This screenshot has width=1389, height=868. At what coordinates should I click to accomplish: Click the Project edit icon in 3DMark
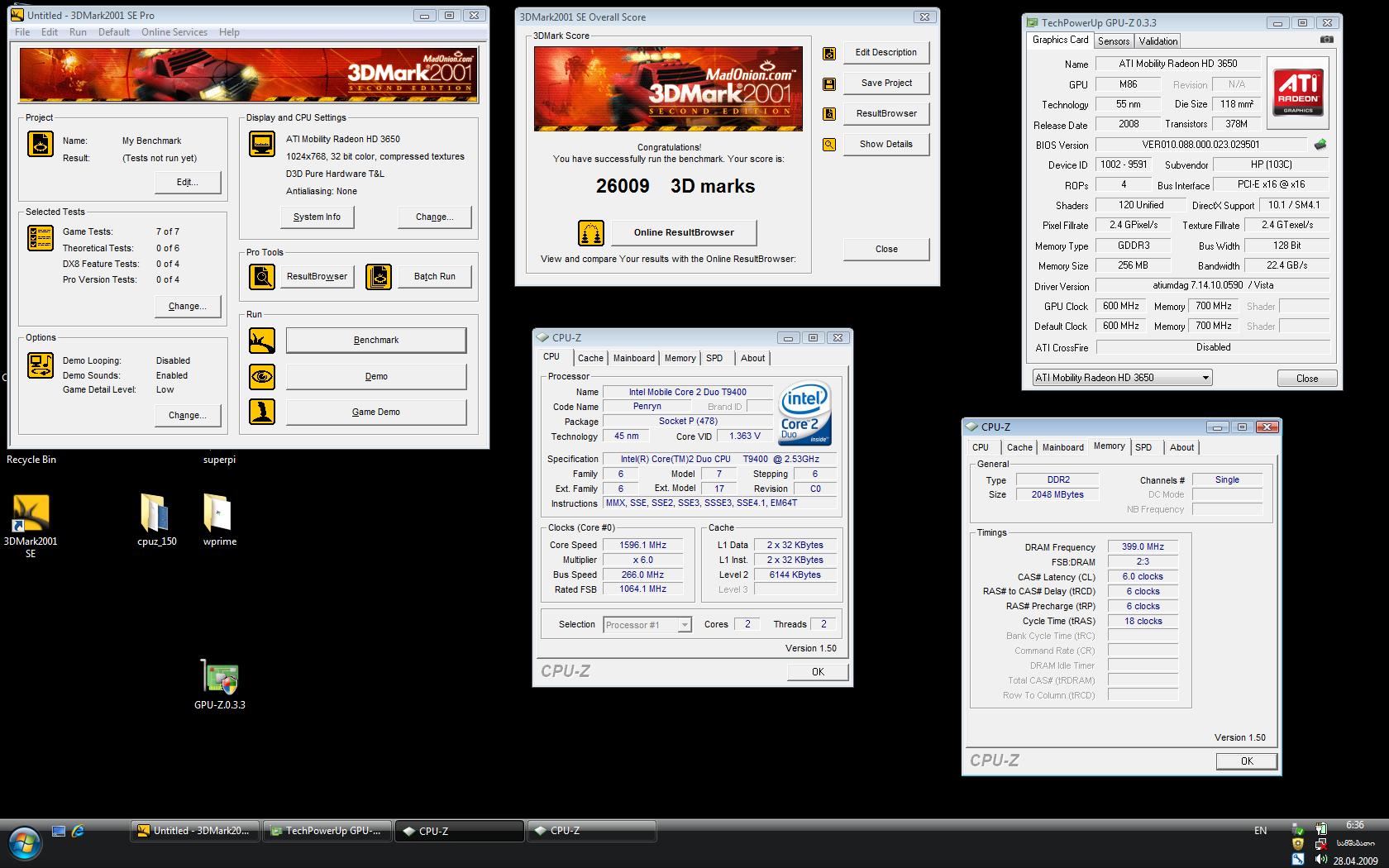tap(41, 144)
